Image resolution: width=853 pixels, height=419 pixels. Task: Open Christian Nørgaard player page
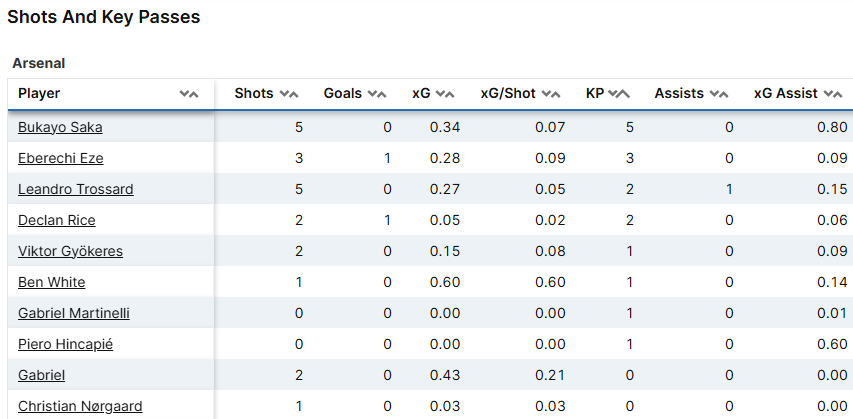point(80,406)
